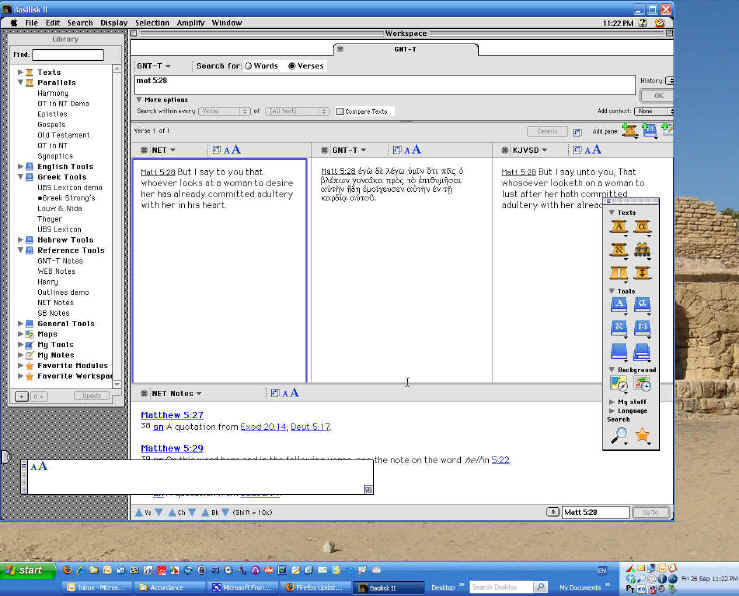Click the Update button in Library
Image resolution: width=739 pixels, height=596 pixels.
point(91,396)
